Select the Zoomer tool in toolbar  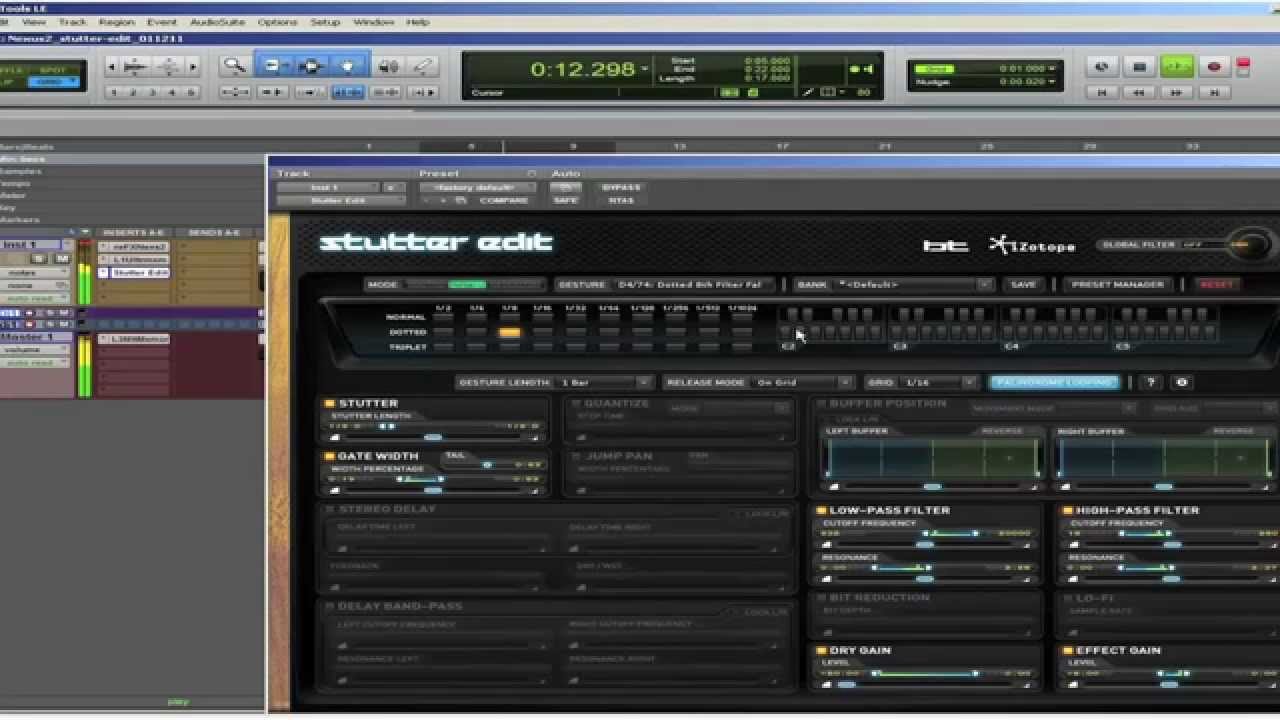pos(235,66)
